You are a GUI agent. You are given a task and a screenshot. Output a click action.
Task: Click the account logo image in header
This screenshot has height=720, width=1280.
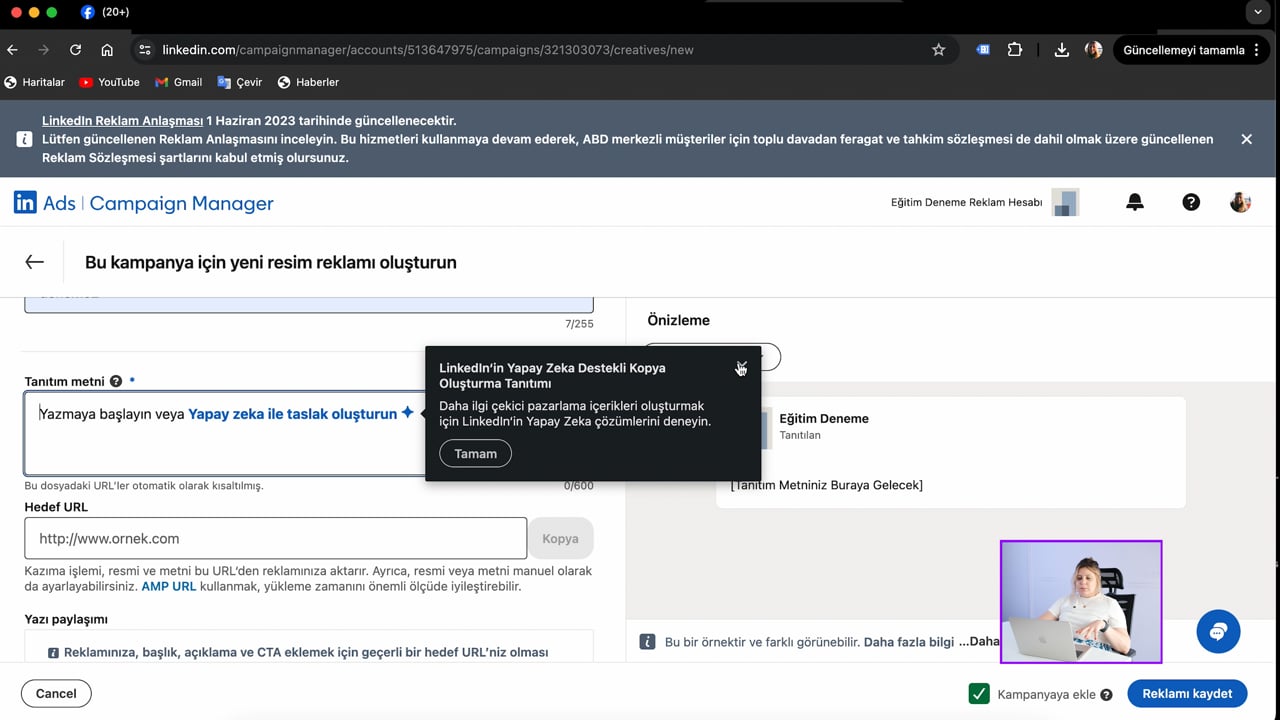(x=1065, y=202)
